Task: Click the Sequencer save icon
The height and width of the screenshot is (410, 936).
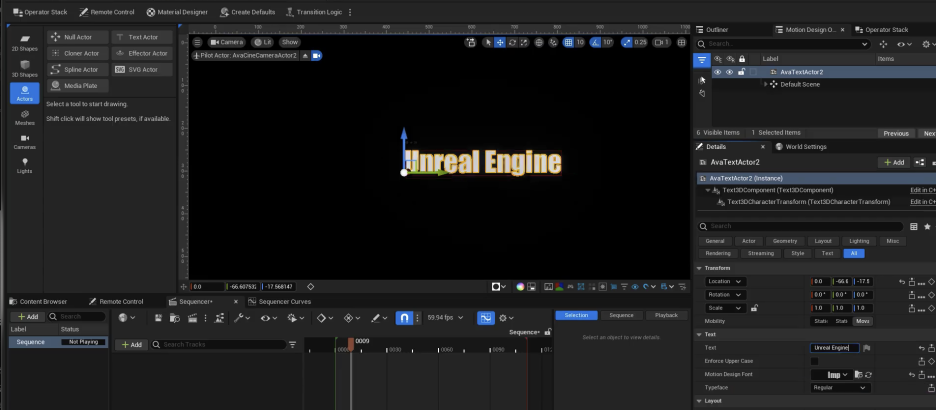Action: (158, 318)
